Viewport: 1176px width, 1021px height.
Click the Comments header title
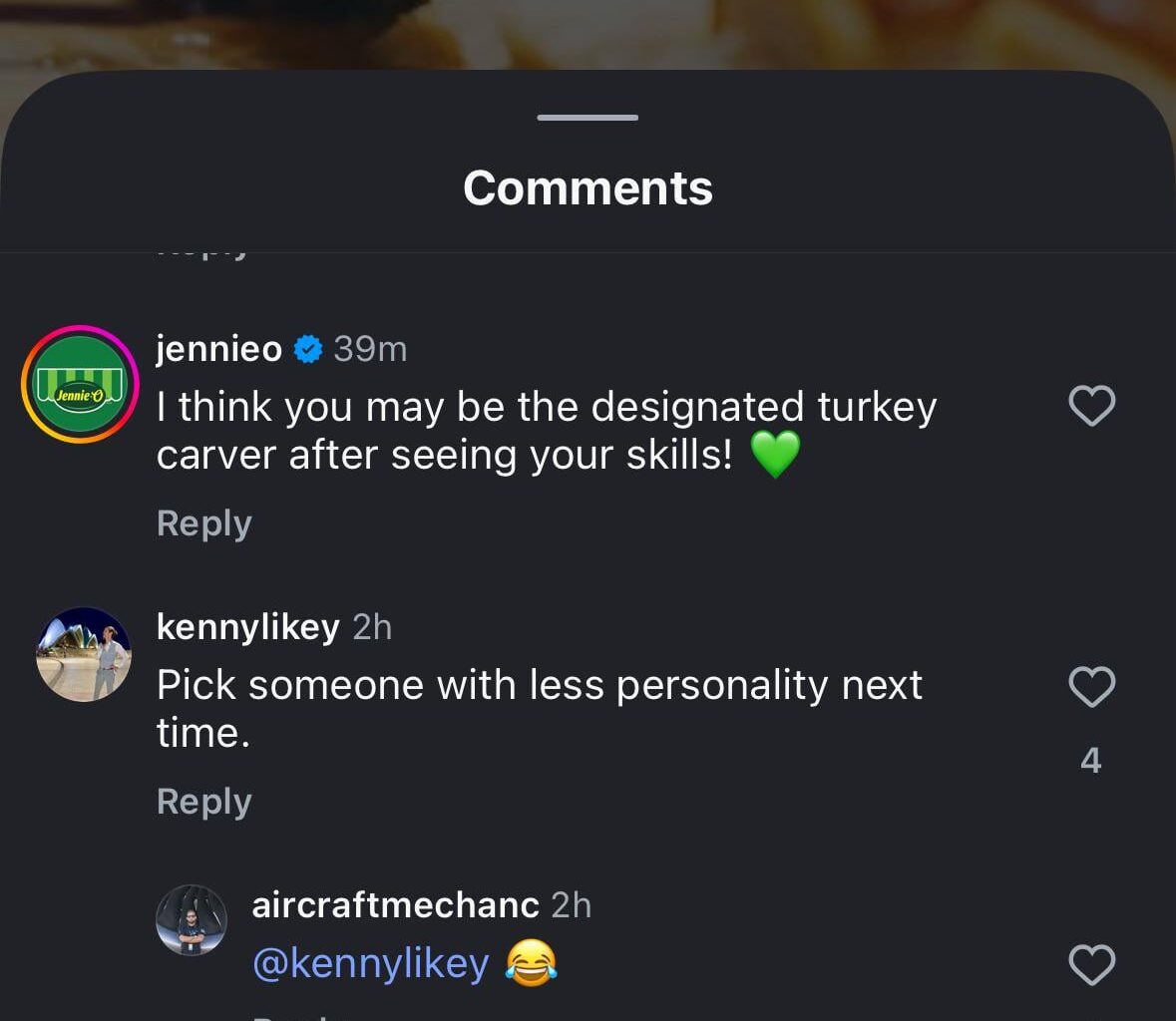pos(588,186)
